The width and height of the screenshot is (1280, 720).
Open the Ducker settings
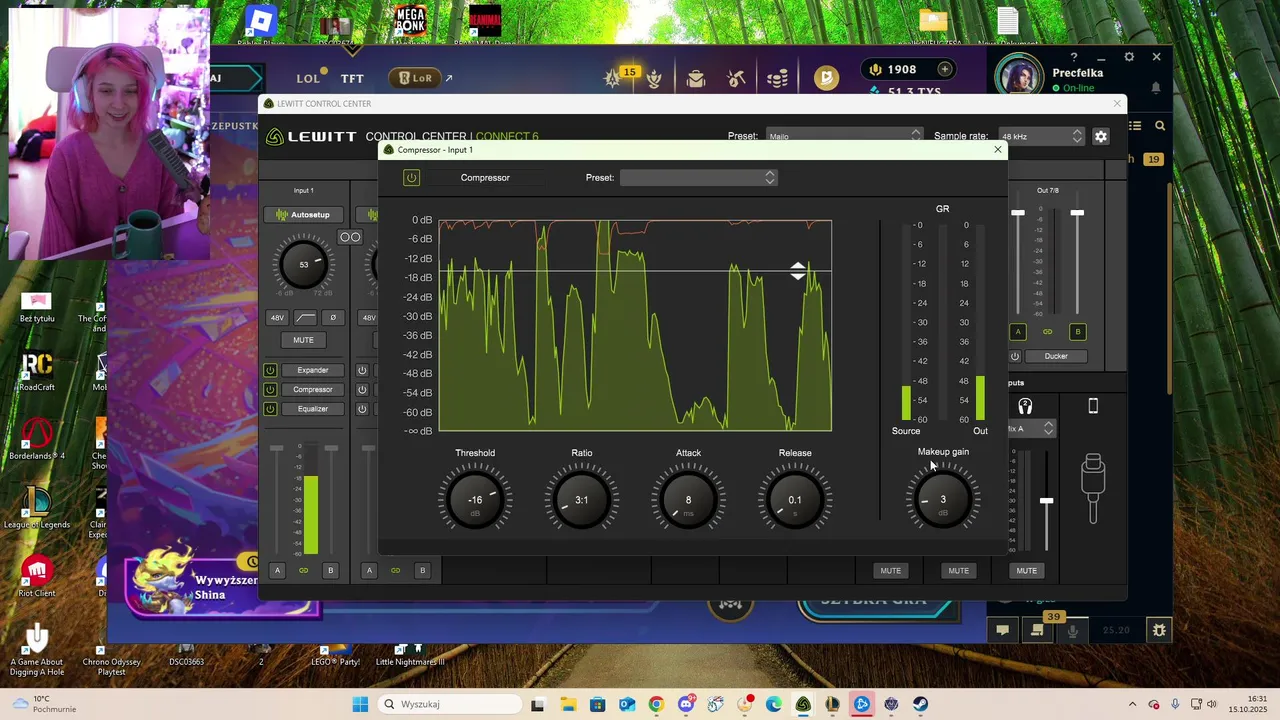(x=1056, y=356)
